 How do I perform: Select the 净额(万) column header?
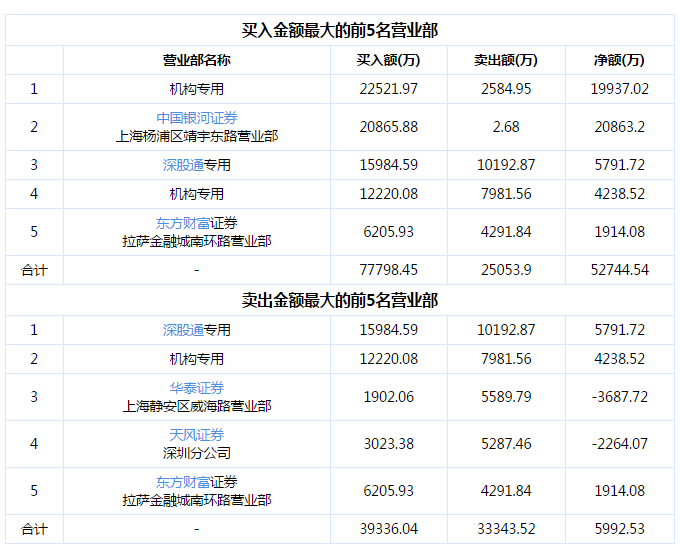(x=619, y=60)
